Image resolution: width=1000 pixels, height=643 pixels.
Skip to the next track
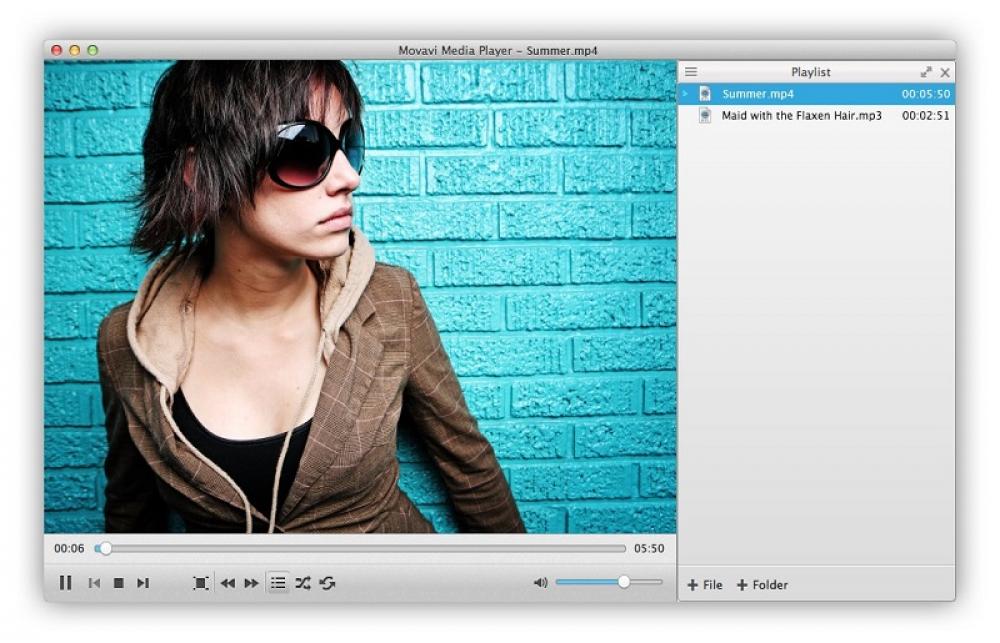pos(144,583)
